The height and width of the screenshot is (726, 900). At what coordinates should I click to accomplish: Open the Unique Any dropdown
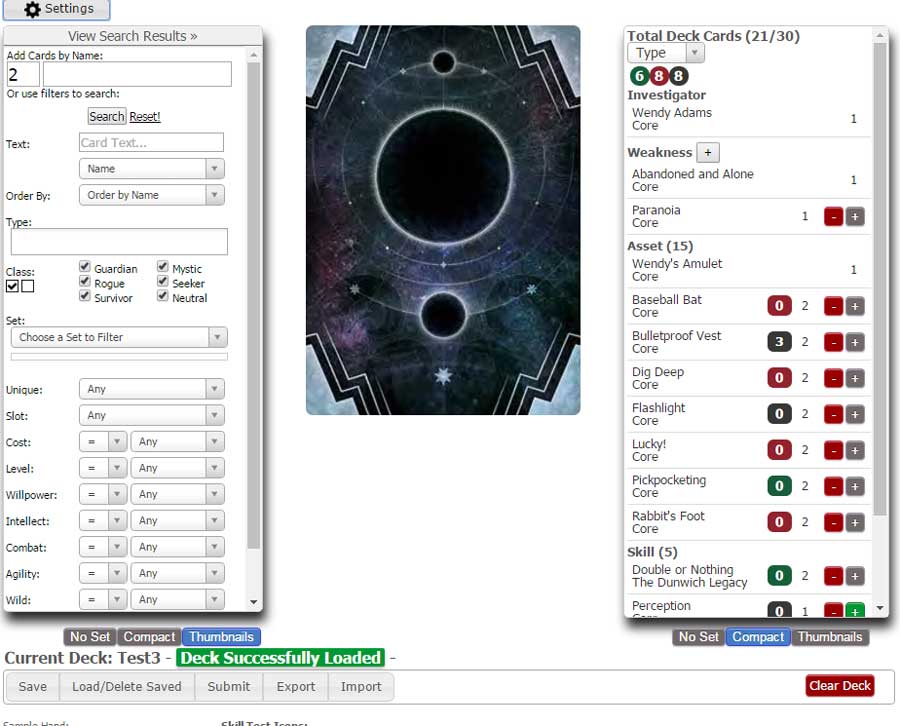pyautogui.click(x=152, y=389)
